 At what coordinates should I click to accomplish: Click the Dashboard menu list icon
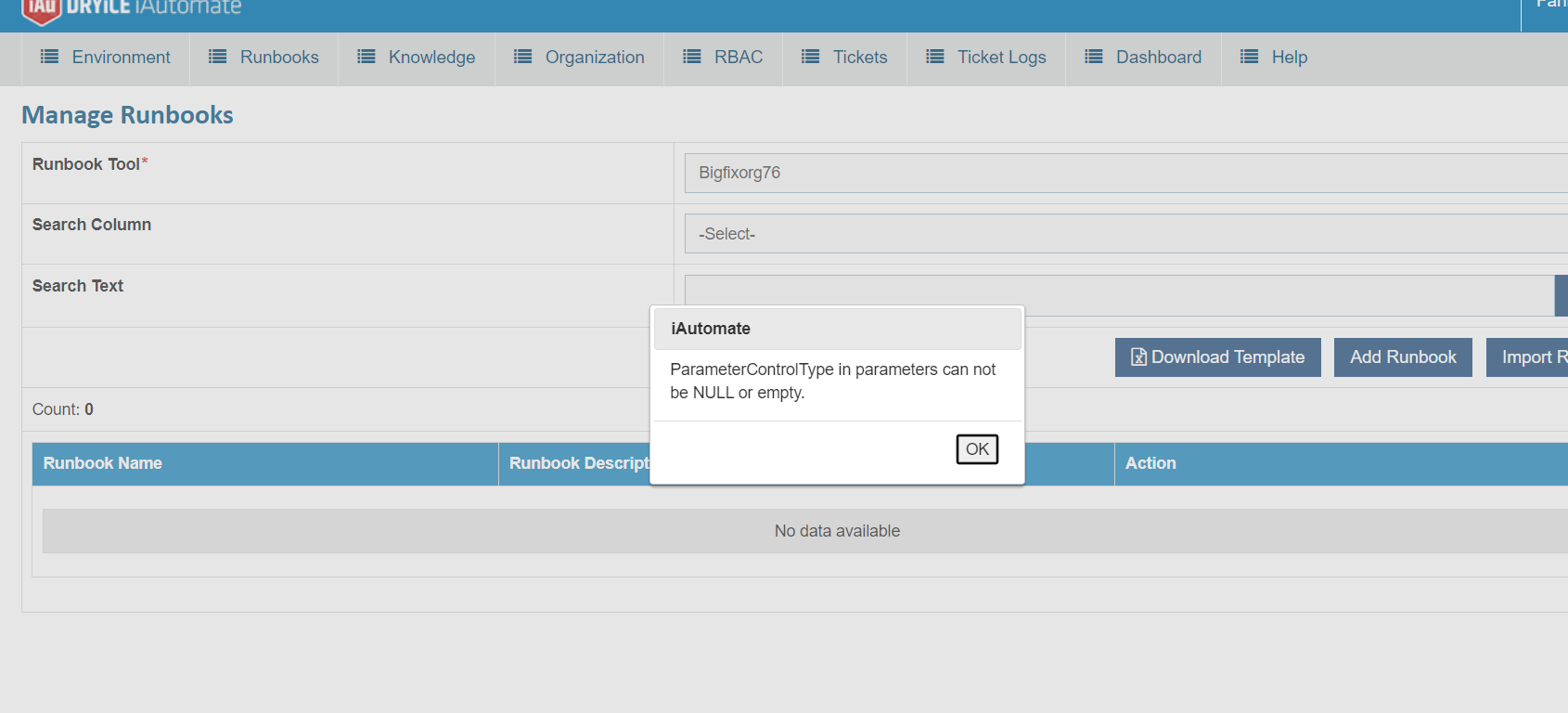(1094, 57)
